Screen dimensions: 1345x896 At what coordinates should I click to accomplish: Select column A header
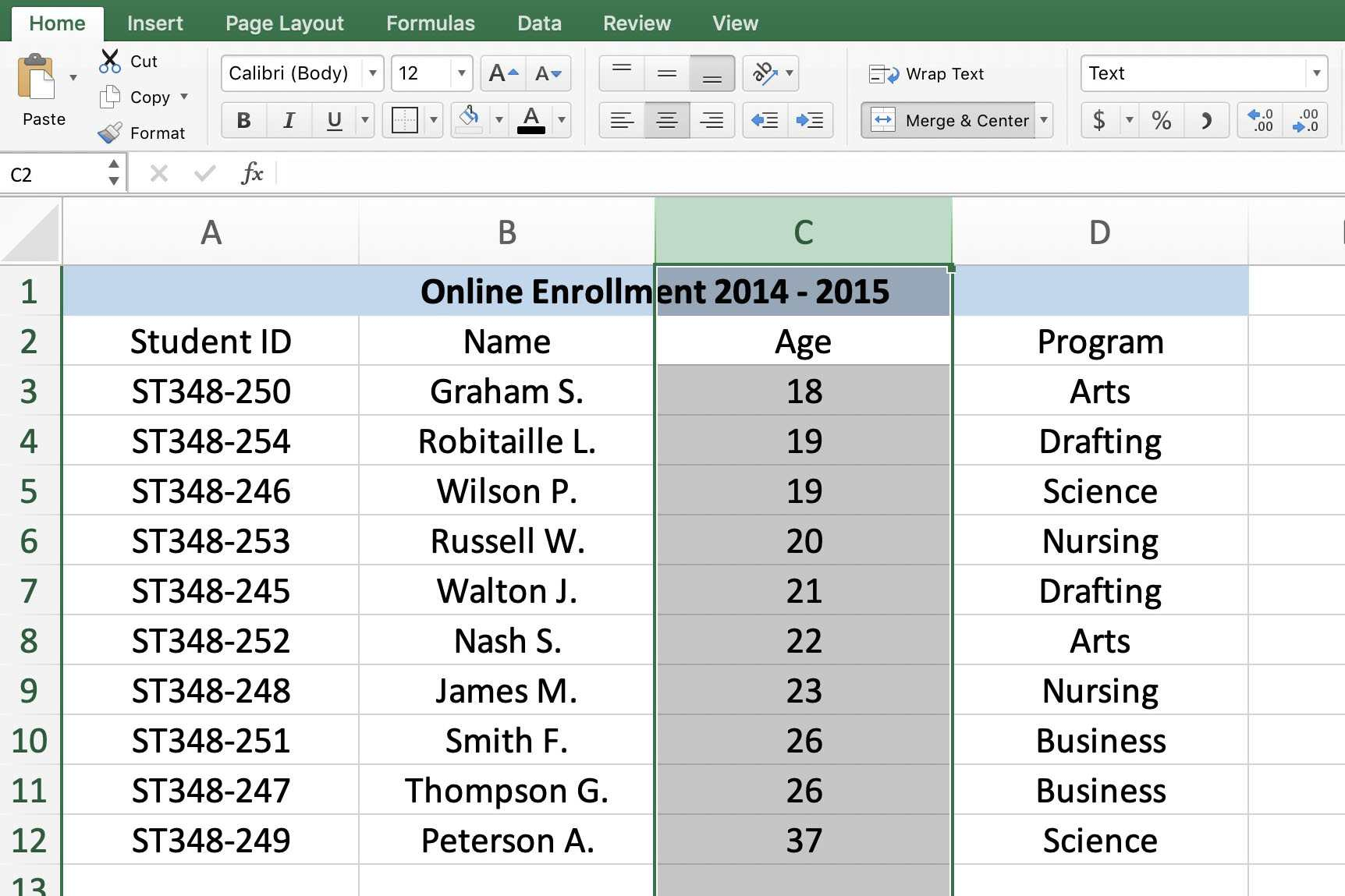[x=211, y=232]
